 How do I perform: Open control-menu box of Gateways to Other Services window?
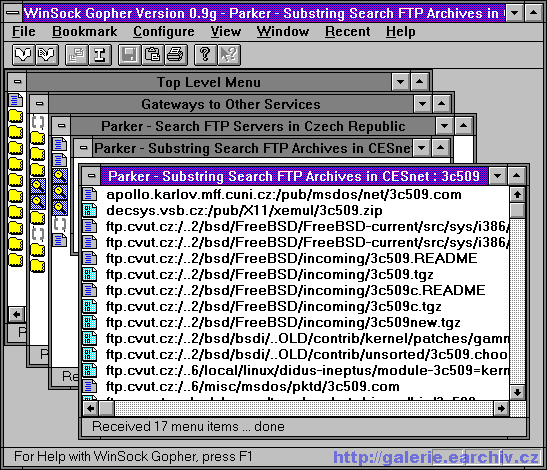(39, 104)
